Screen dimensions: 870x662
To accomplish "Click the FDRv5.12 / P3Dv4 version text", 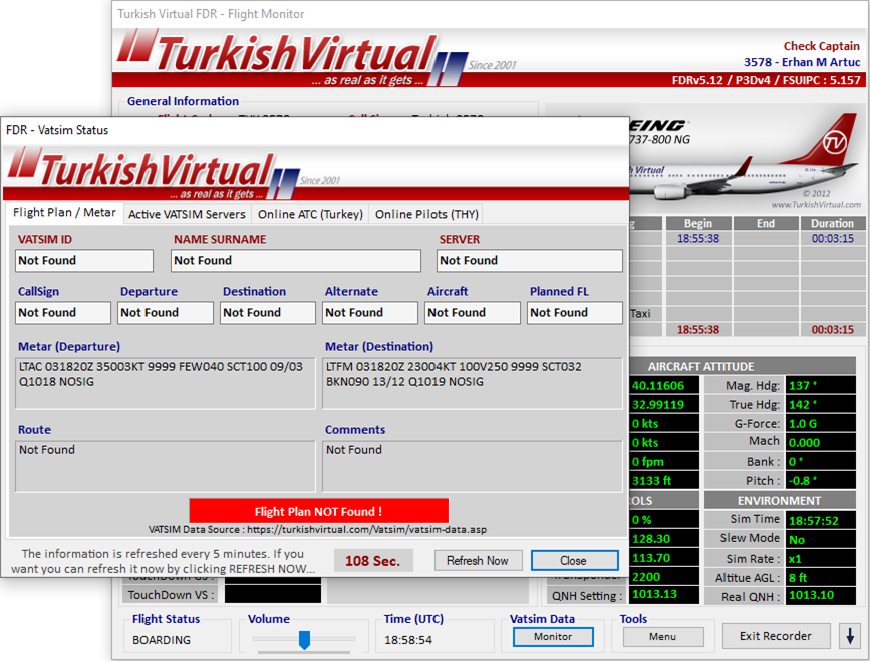I will (x=766, y=80).
